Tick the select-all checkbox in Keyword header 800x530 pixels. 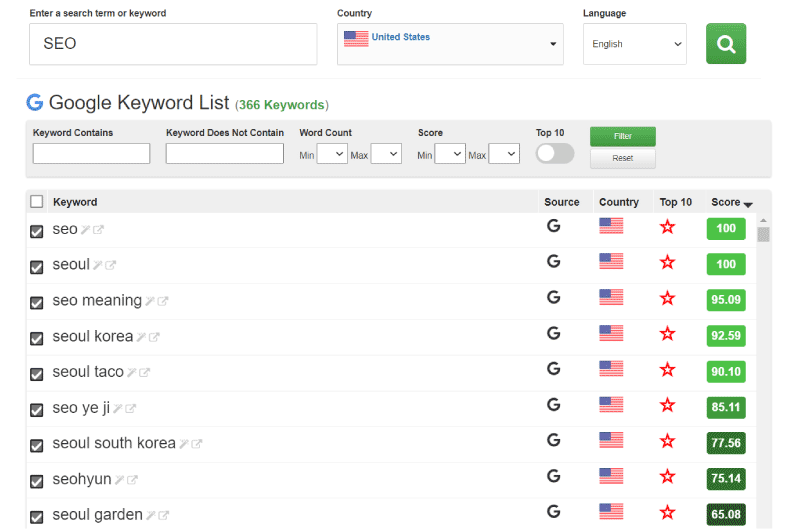pyautogui.click(x=37, y=201)
